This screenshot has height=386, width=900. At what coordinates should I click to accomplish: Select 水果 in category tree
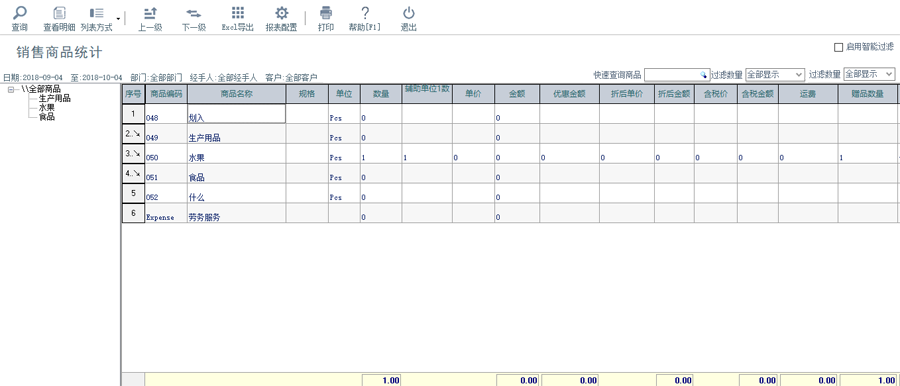[x=46, y=107]
